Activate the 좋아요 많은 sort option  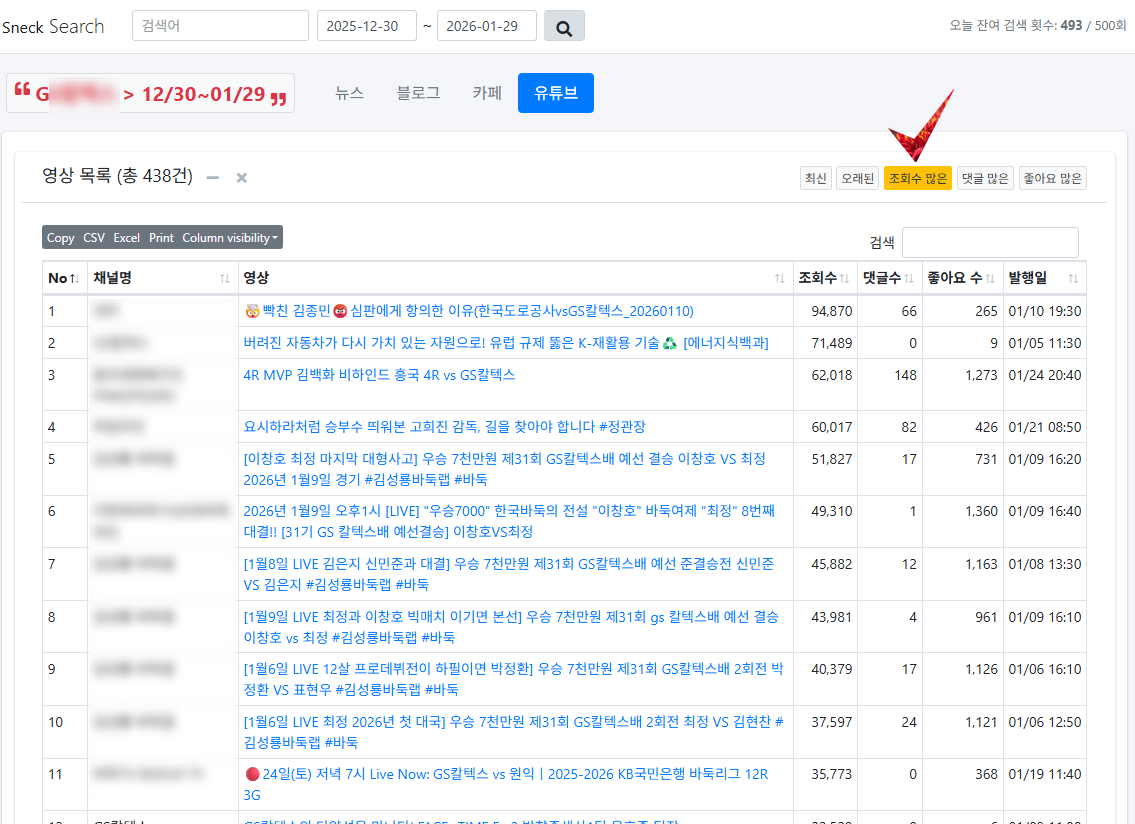coord(1052,177)
